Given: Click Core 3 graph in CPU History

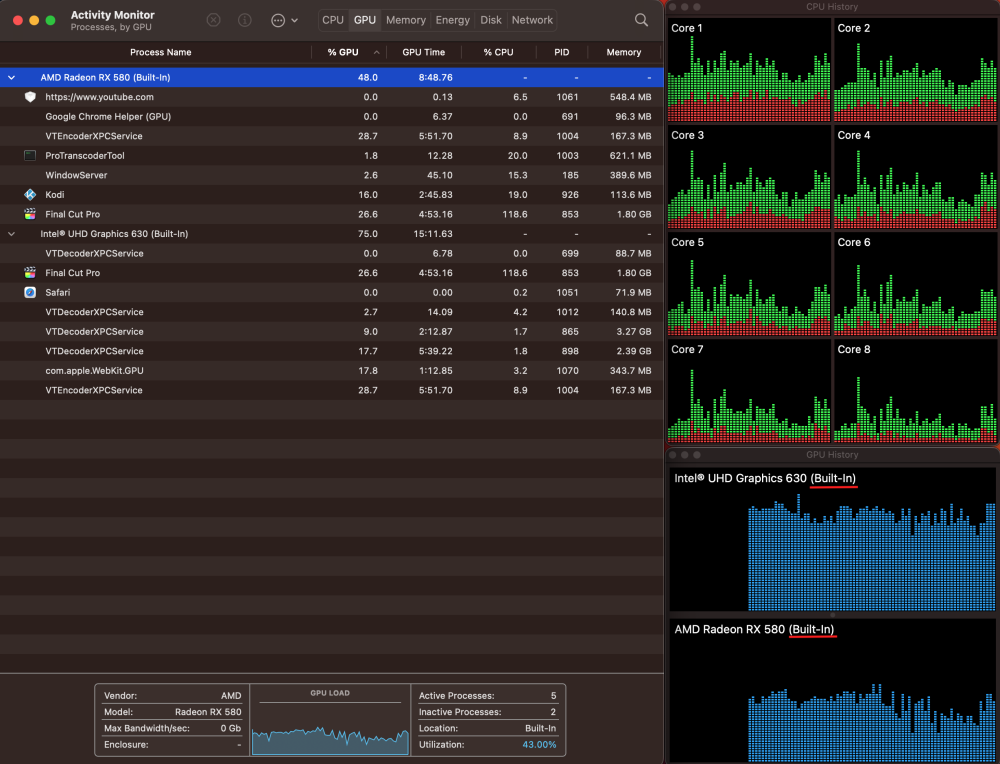Looking at the screenshot, I should point(749,177).
